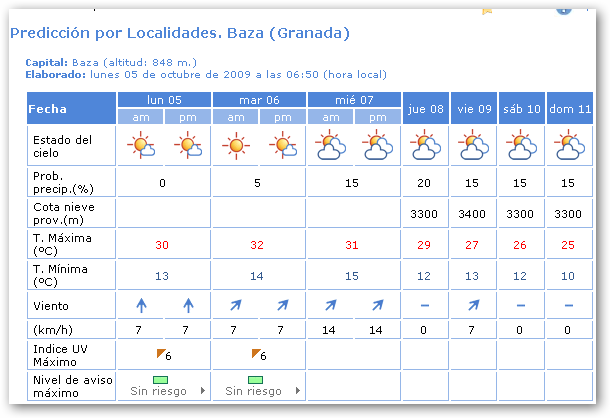Screen dimensions: 610x418
Task: Click Wednesday afternoon cloudy sky icon
Action: click(378, 148)
